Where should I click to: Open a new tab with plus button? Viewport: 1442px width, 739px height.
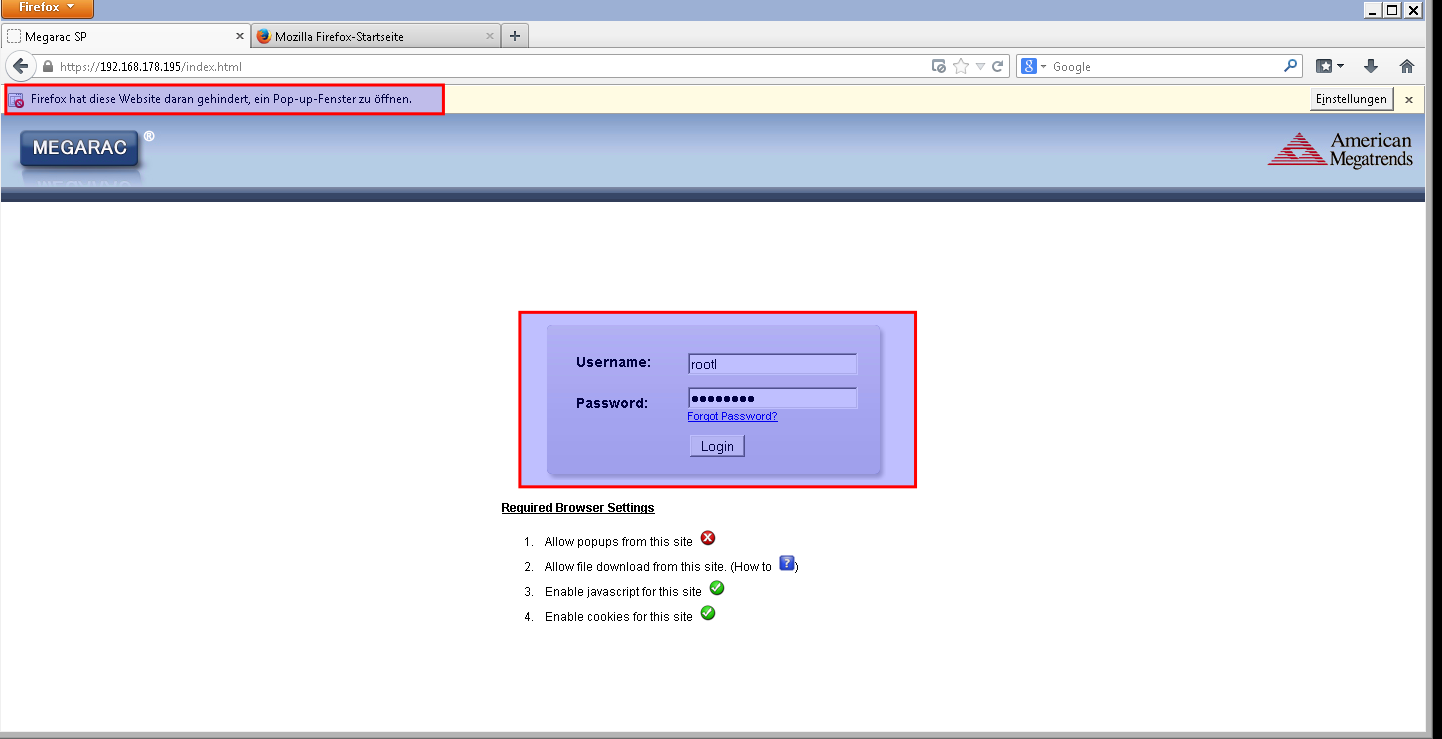[515, 36]
